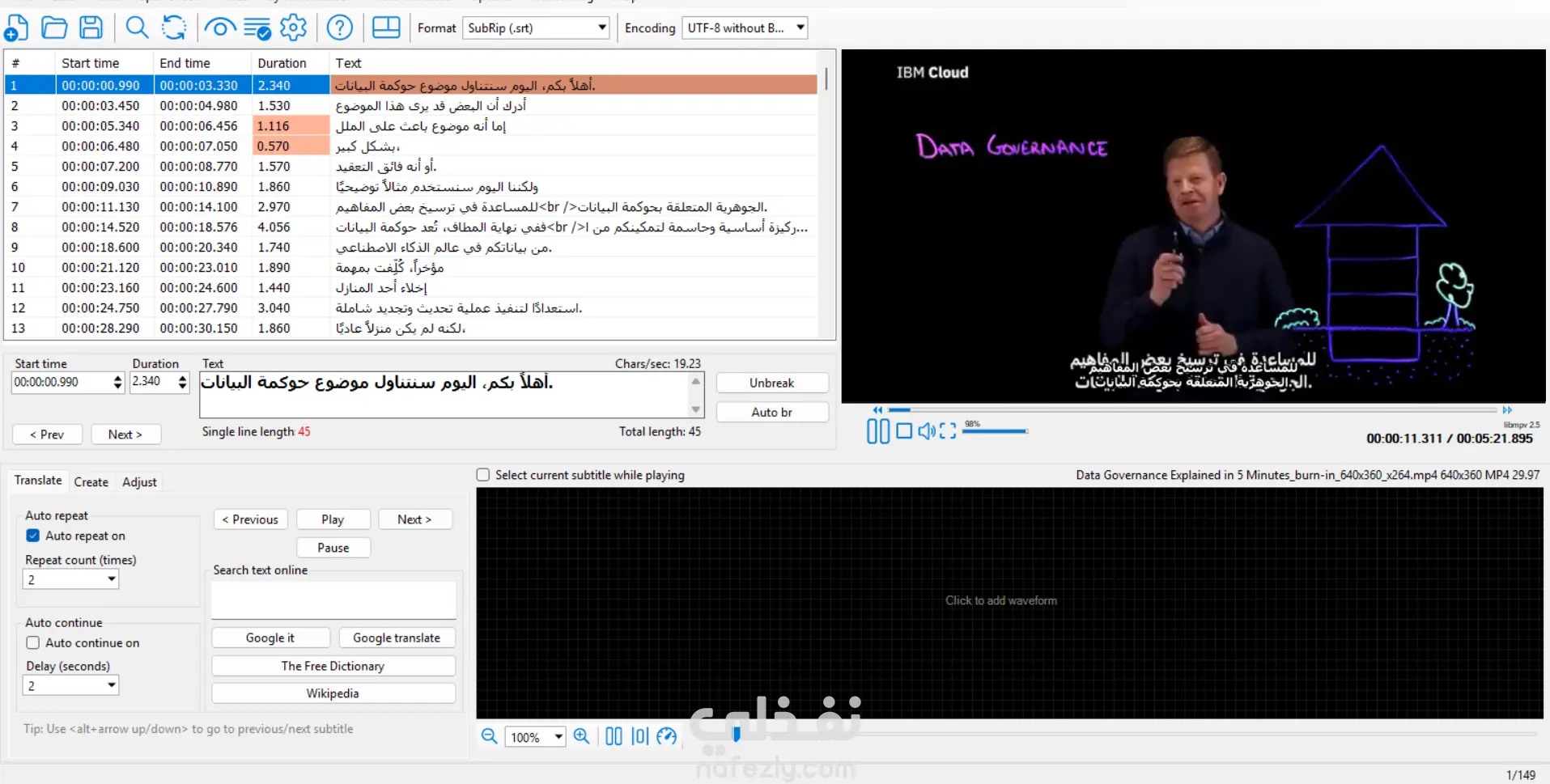The width and height of the screenshot is (1550, 784).
Task: Create a new subtitle file
Action: [16, 28]
